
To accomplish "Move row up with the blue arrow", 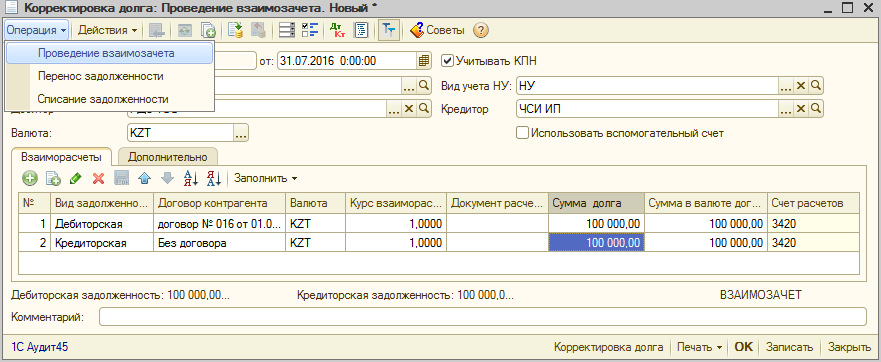I will coord(145,179).
